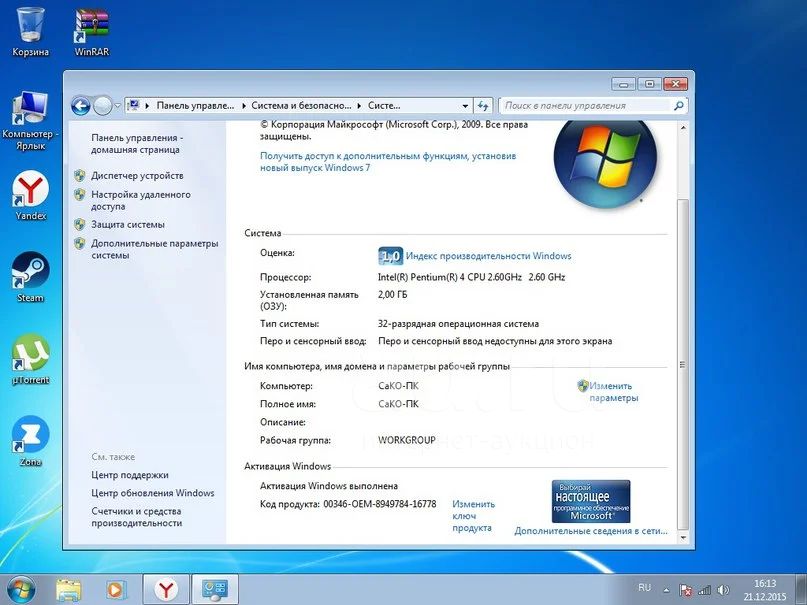
Task: Click the forward navigation arrow
Action: coord(103,106)
